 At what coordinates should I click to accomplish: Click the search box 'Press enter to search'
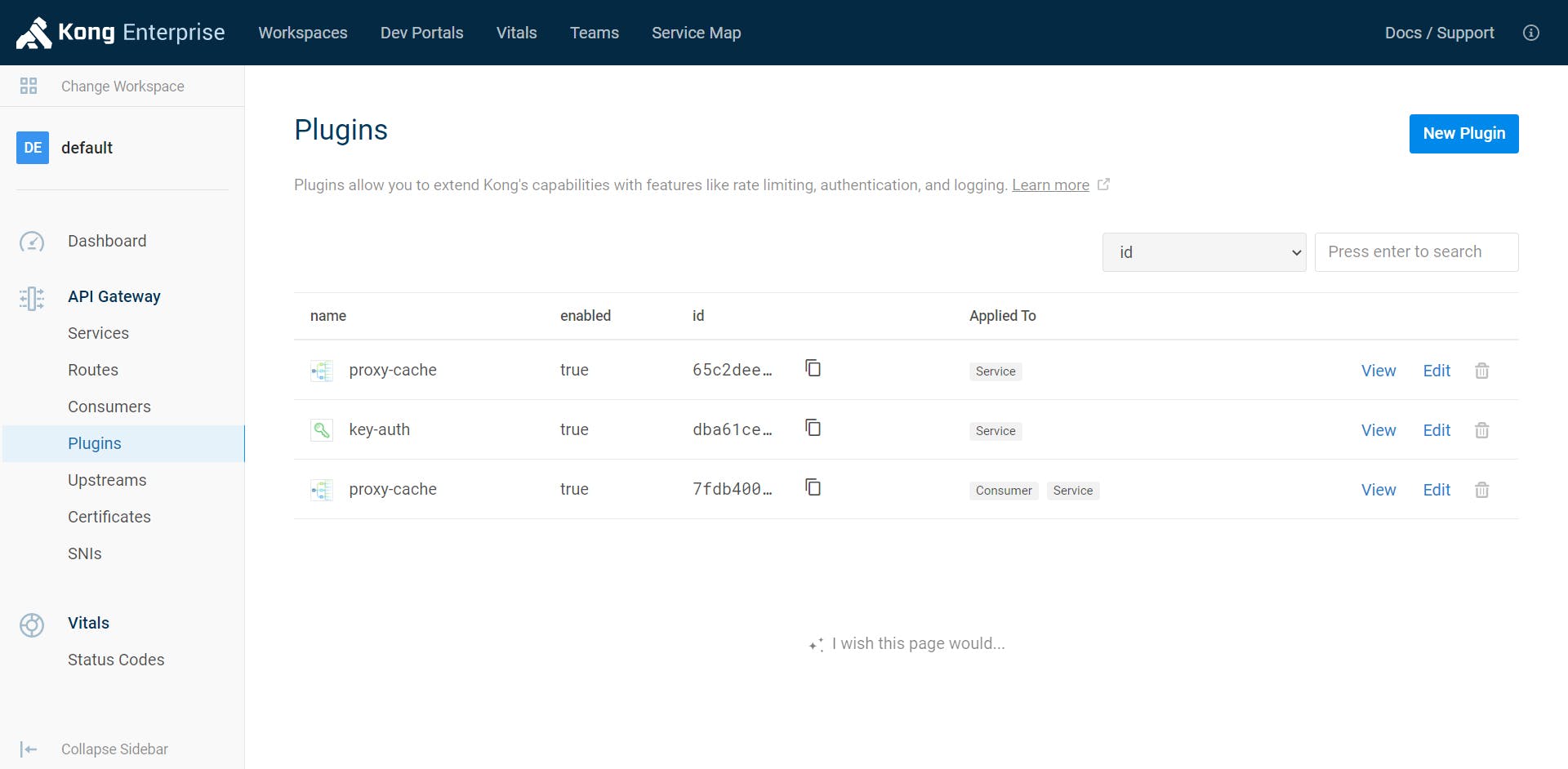point(1416,252)
